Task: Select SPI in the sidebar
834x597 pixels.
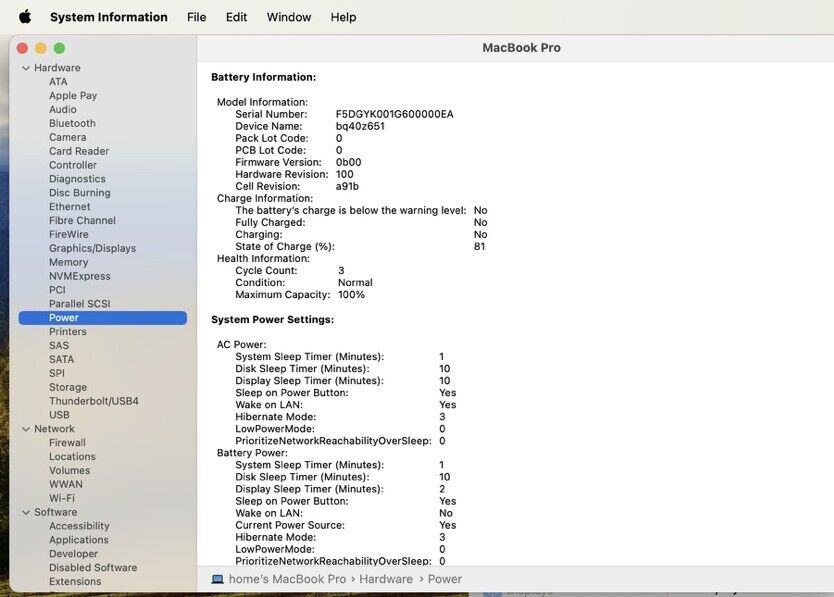Action: (56, 373)
